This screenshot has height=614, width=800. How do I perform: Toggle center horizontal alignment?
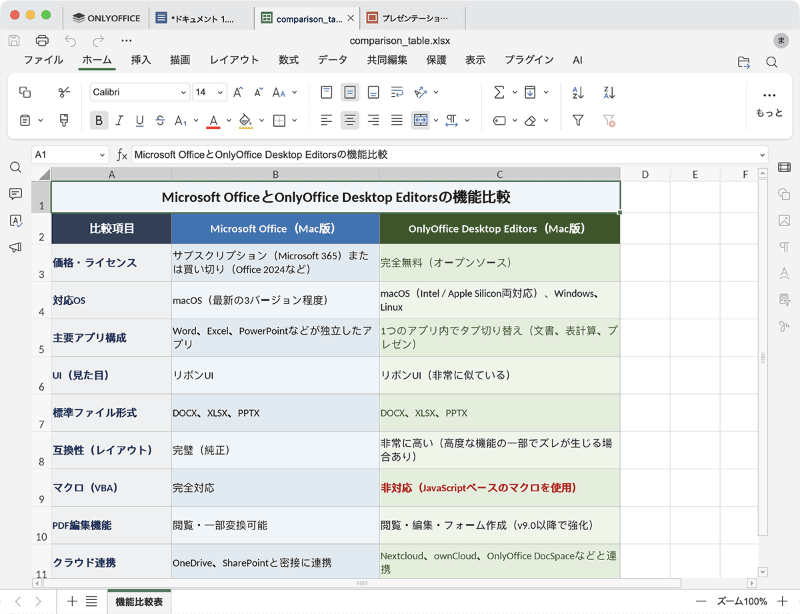(349, 120)
